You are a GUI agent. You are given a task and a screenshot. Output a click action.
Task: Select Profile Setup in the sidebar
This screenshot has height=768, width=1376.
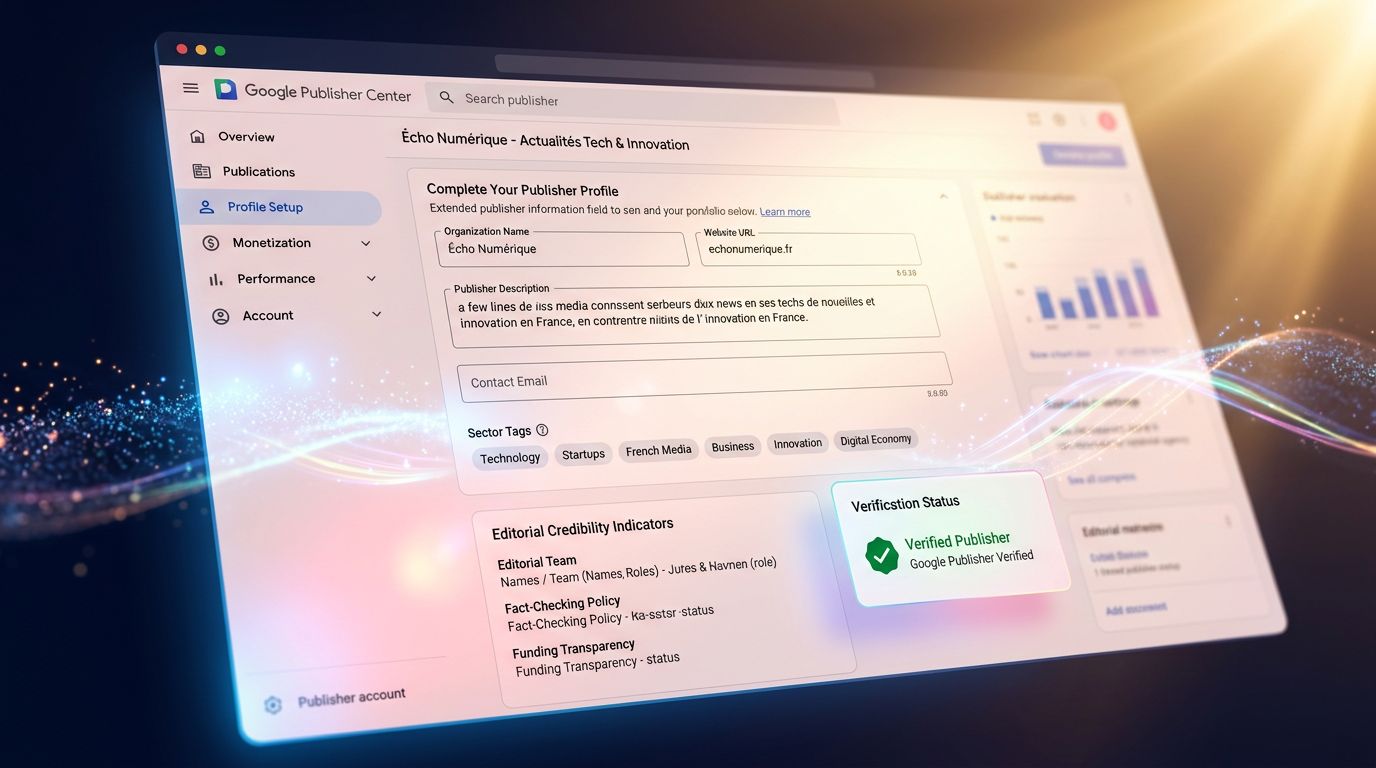tap(279, 207)
